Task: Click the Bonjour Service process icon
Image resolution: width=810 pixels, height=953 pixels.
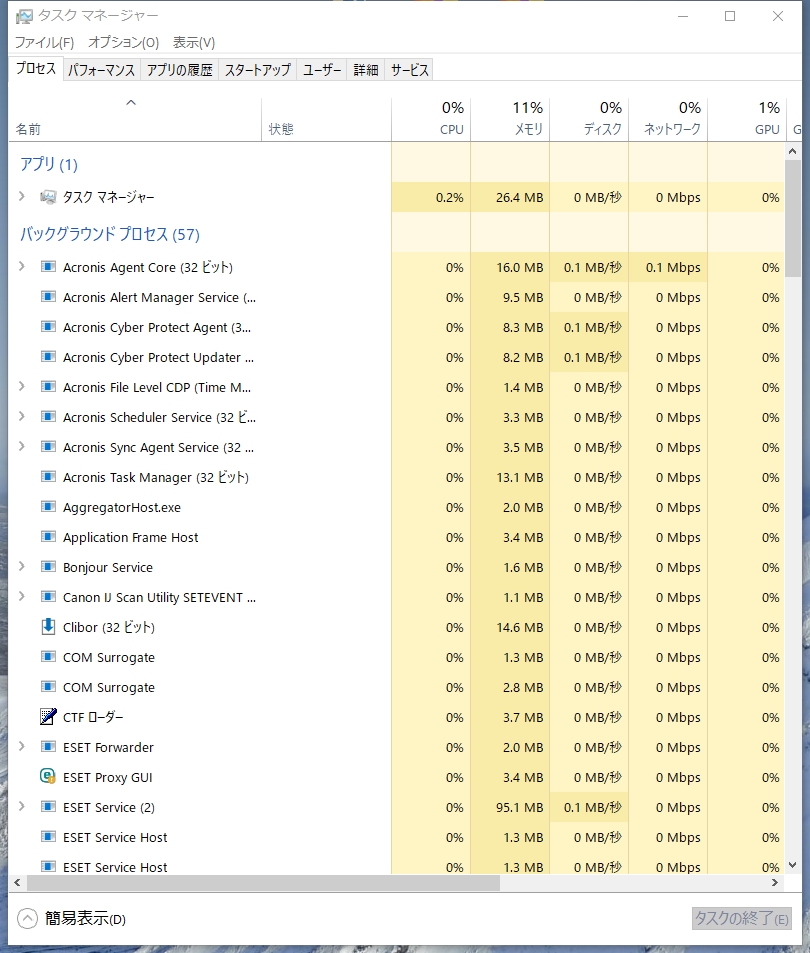Action: [48, 566]
